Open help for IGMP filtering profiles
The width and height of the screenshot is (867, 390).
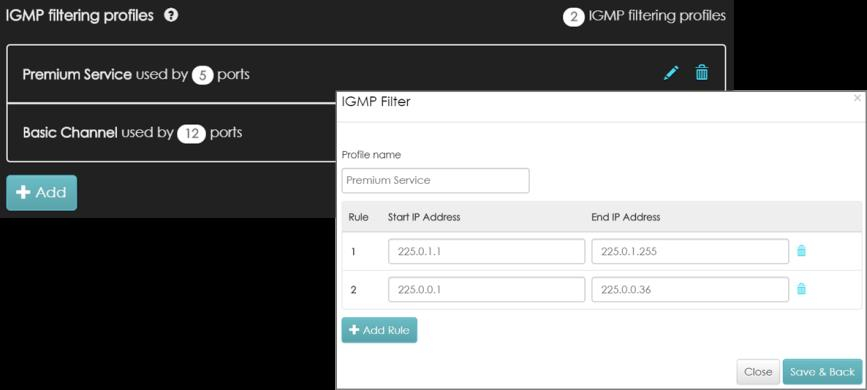(x=171, y=15)
